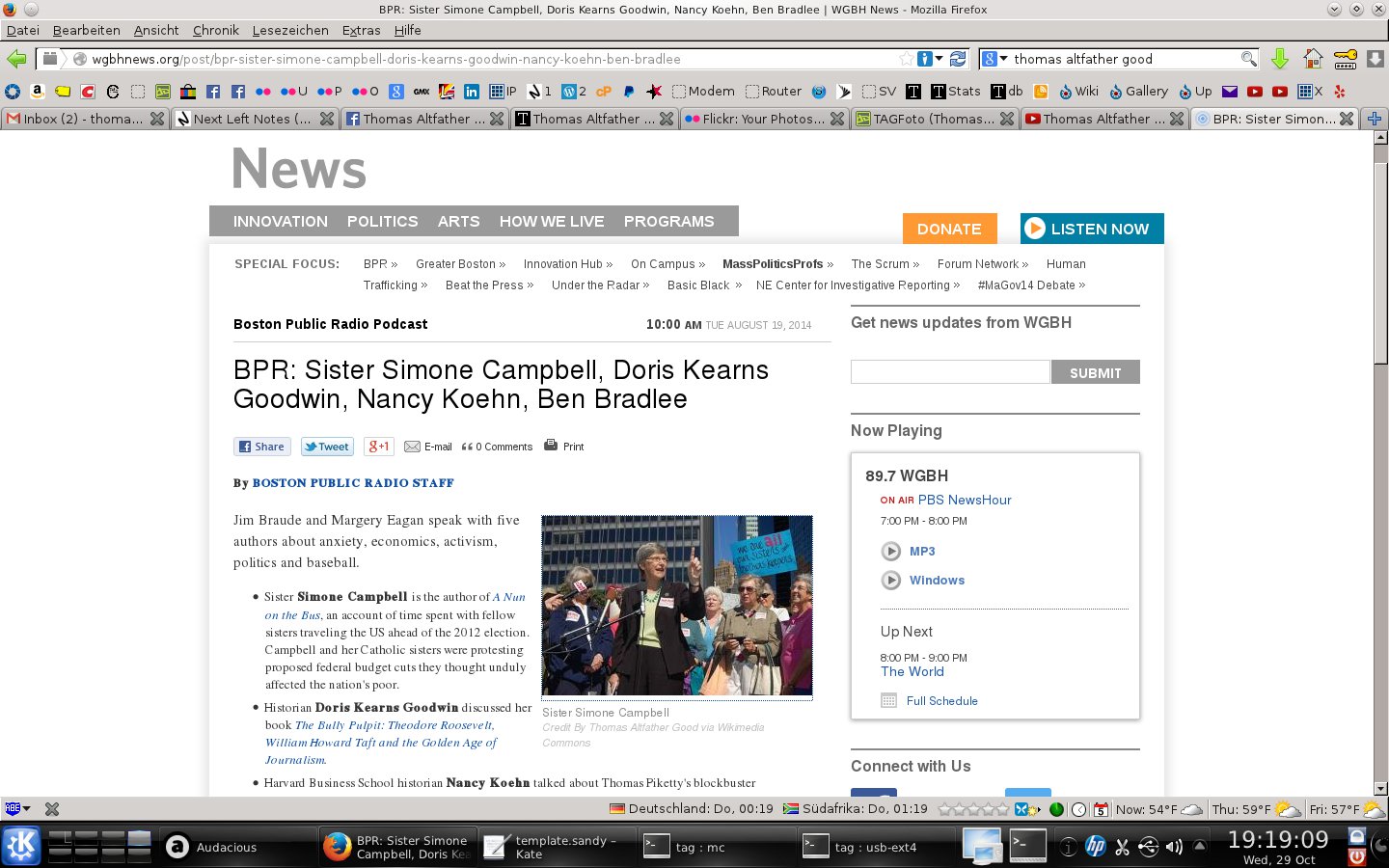
Task: Open the Gallery bookmark
Action: (x=1138, y=92)
